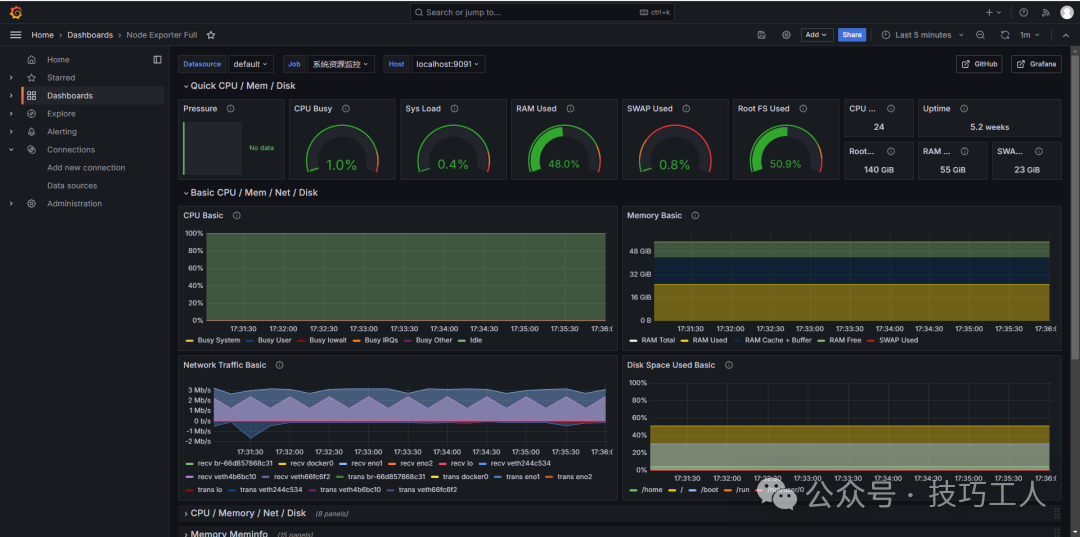Open the Last 5 minutes time picker

pos(922,35)
